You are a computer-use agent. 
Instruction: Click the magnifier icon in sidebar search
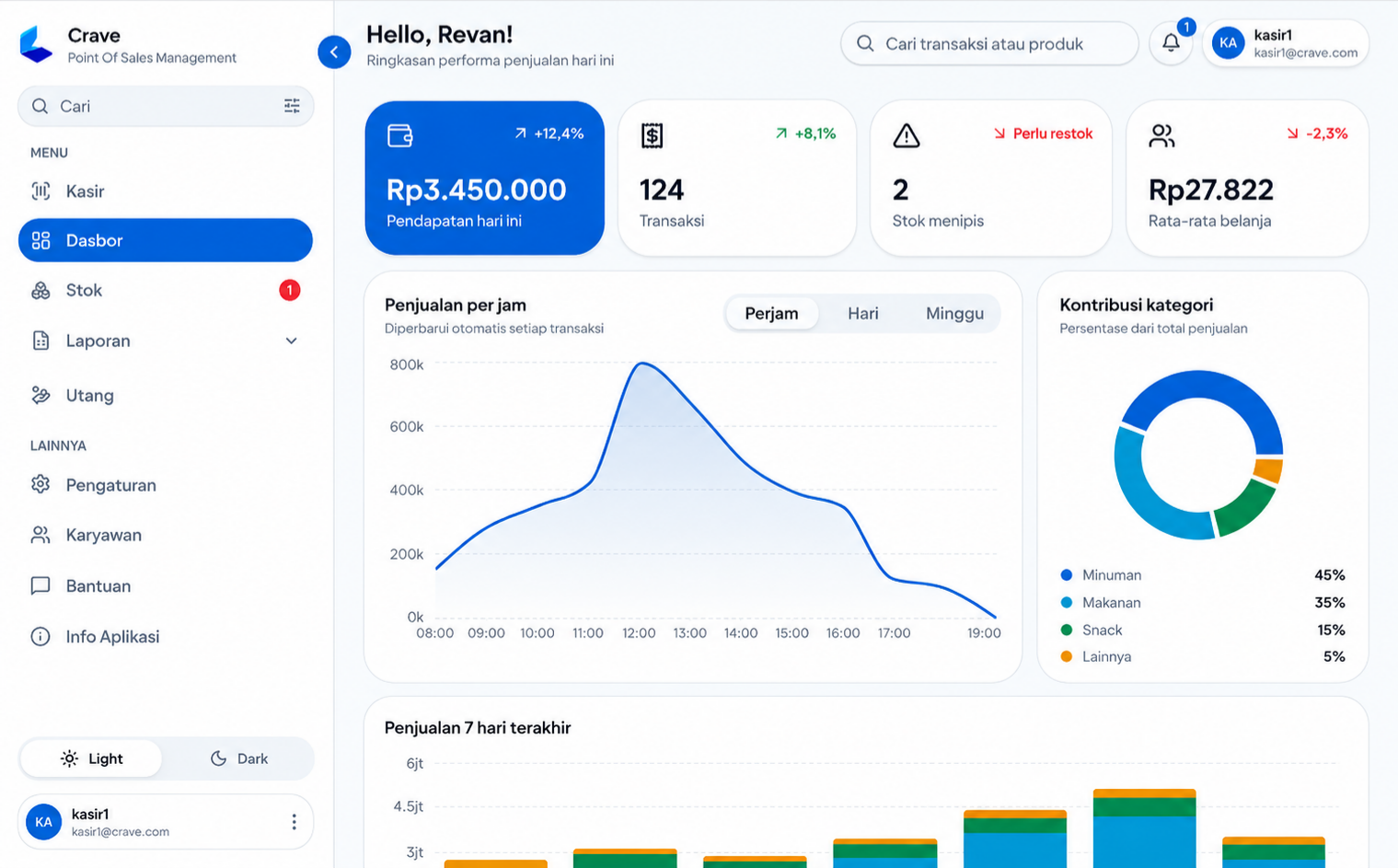[x=40, y=106]
